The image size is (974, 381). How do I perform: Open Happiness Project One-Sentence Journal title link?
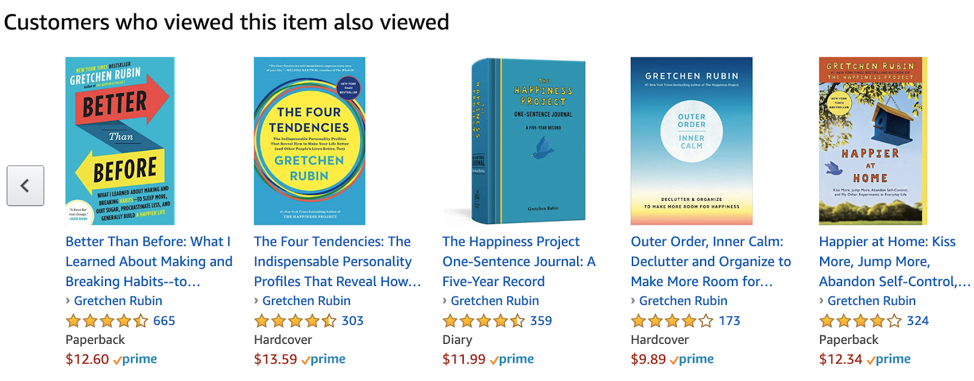click(x=519, y=261)
